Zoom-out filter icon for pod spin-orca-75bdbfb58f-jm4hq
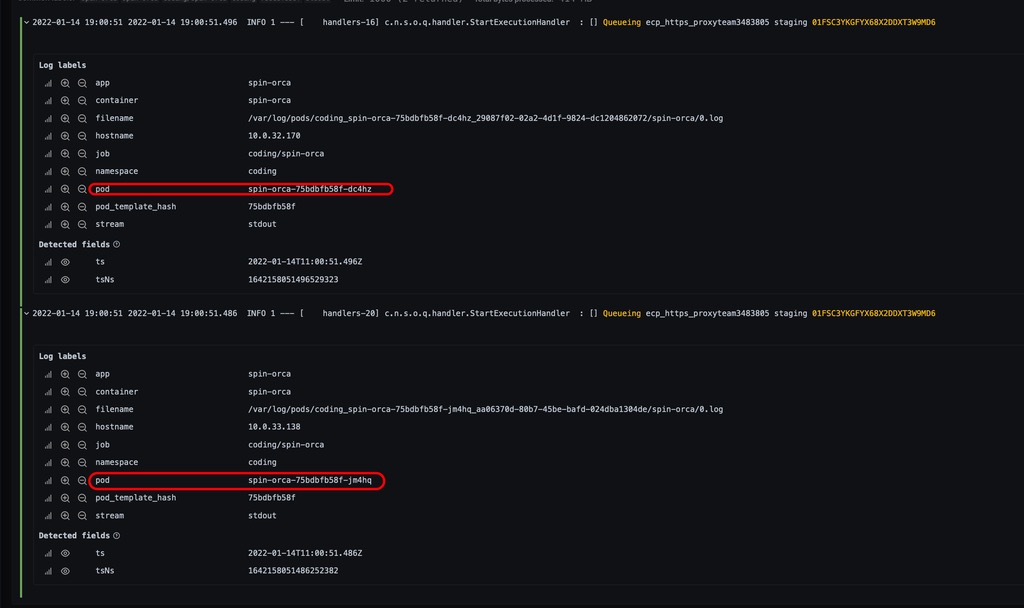 pyautogui.click(x=82, y=481)
